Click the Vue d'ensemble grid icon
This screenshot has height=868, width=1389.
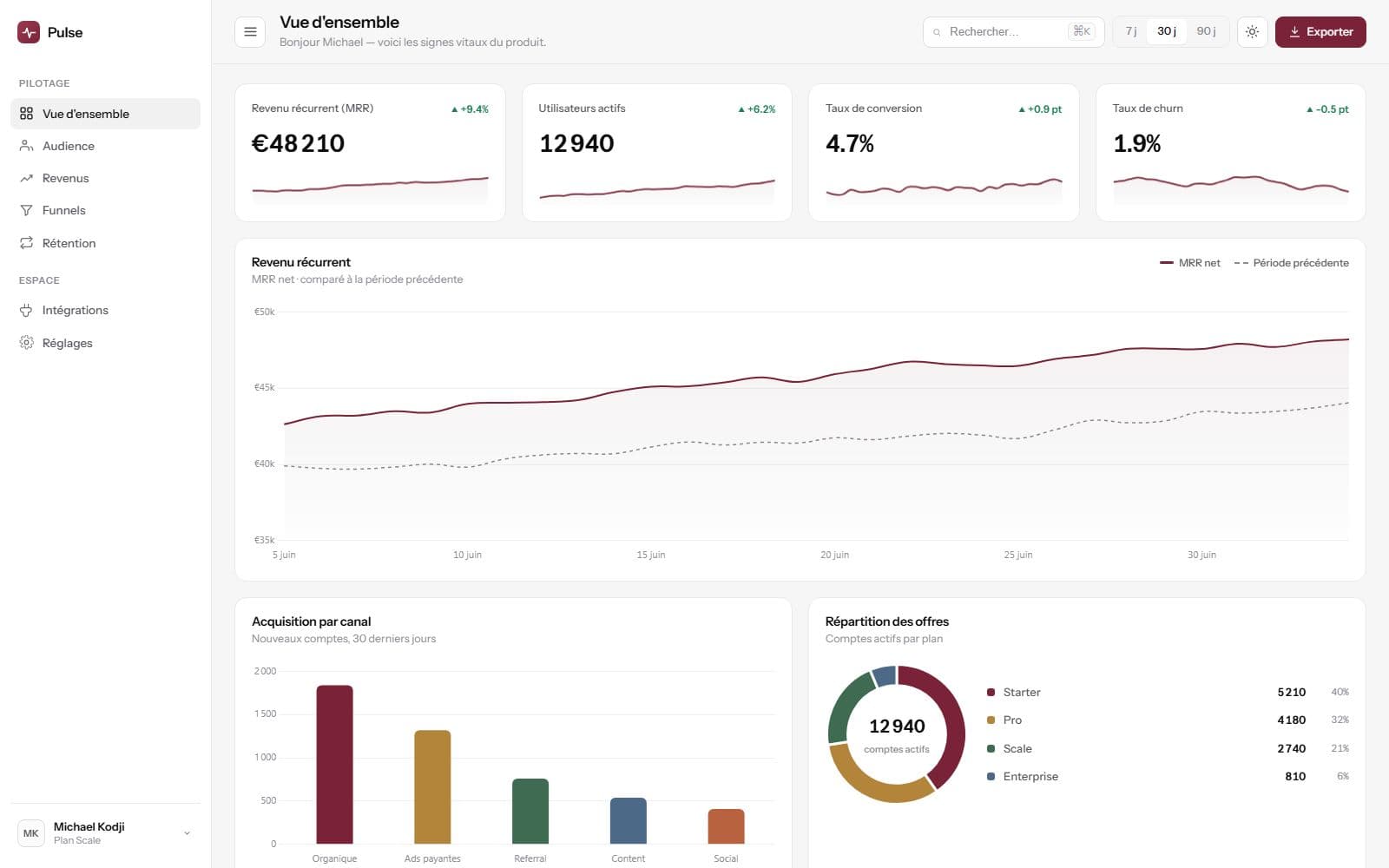pos(26,114)
